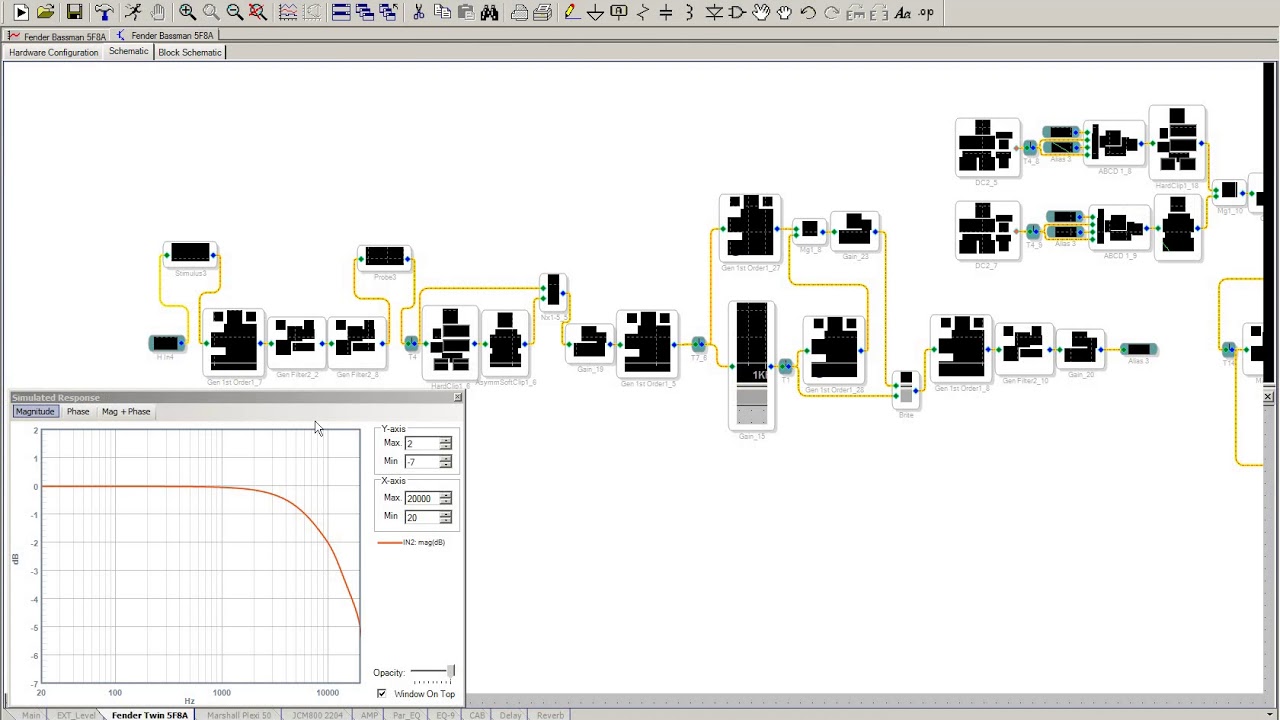The height and width of the screenshot is (720, 1280).
Task: Switch to Hardware Configuration tab
Action: click(x=53, y=52)
